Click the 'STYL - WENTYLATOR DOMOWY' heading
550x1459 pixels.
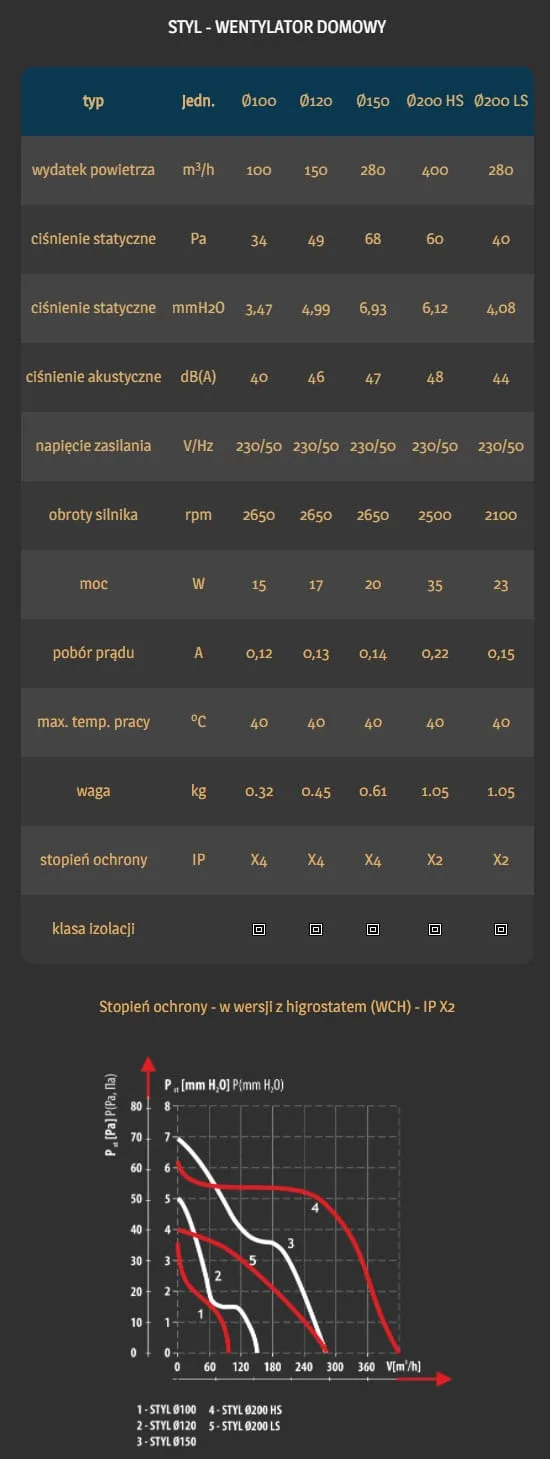277,27
